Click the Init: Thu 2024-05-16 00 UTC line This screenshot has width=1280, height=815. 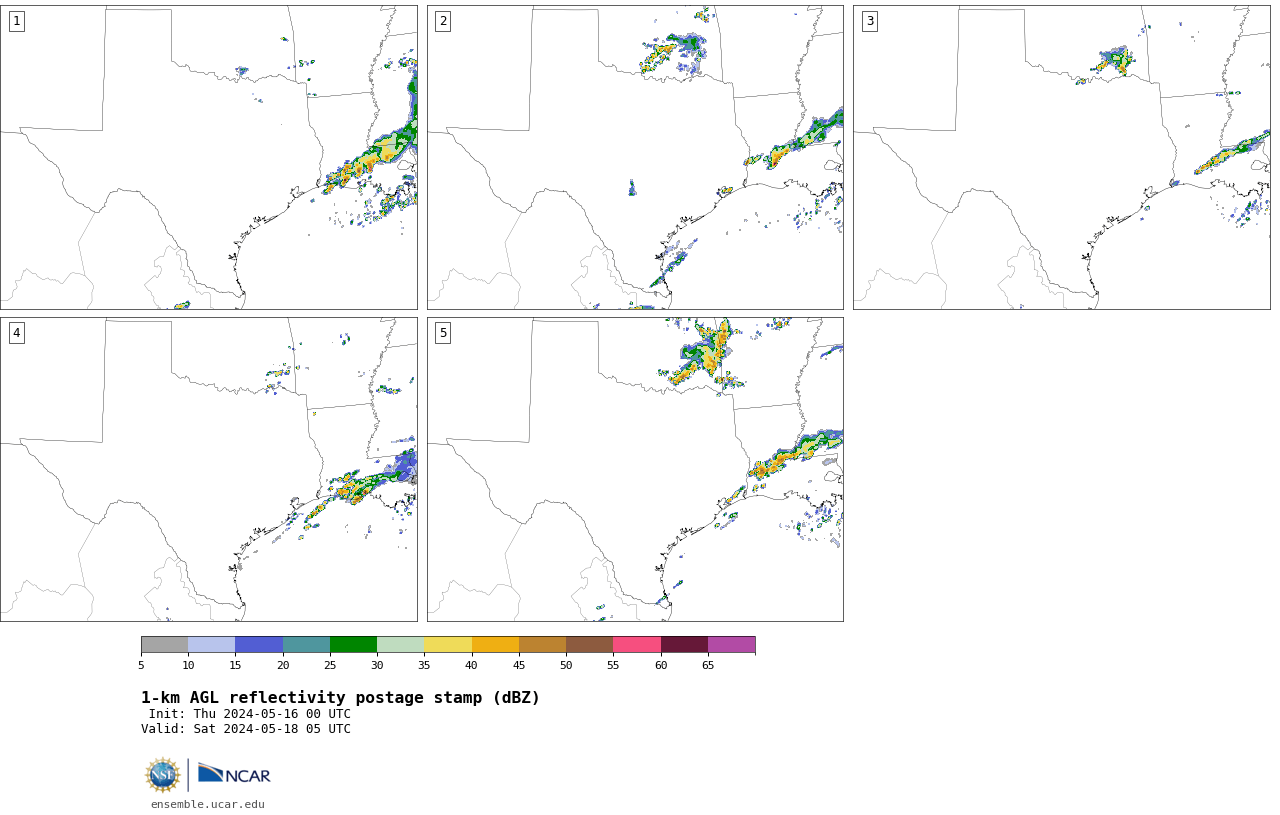(250, 714)
